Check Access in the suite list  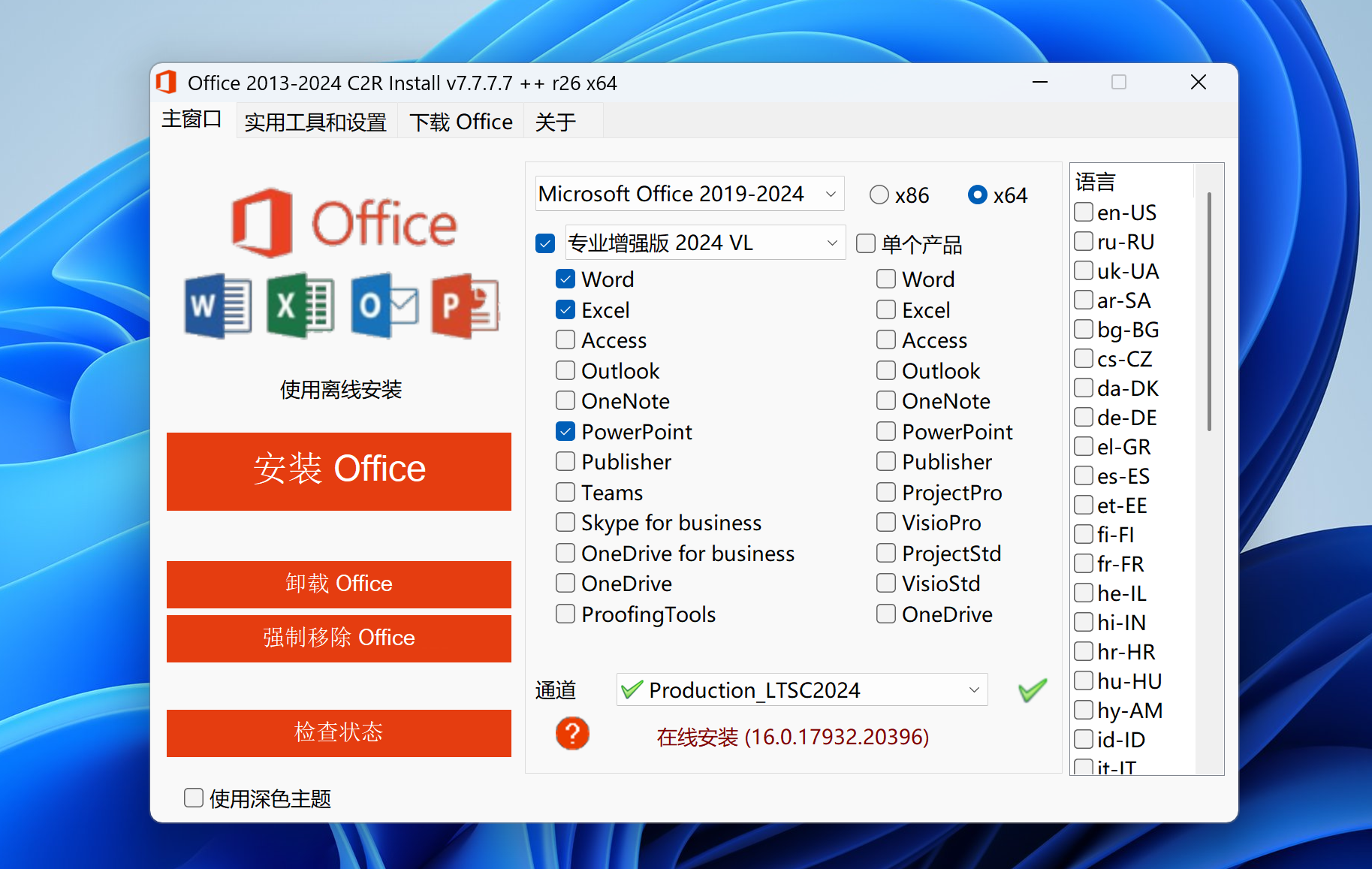click(x=565, y=339)
